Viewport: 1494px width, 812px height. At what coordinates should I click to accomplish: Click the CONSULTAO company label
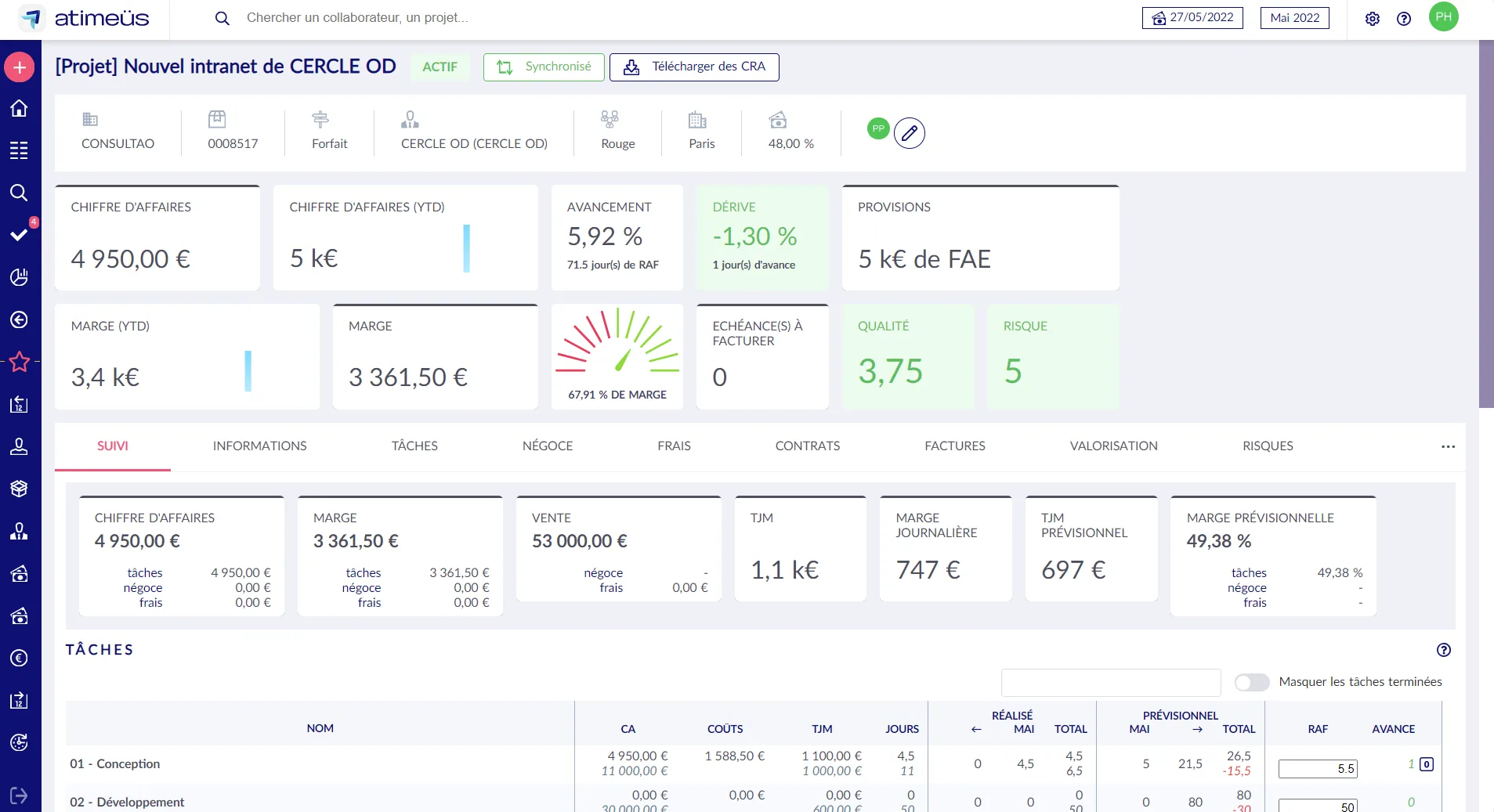tap(118, 144)
